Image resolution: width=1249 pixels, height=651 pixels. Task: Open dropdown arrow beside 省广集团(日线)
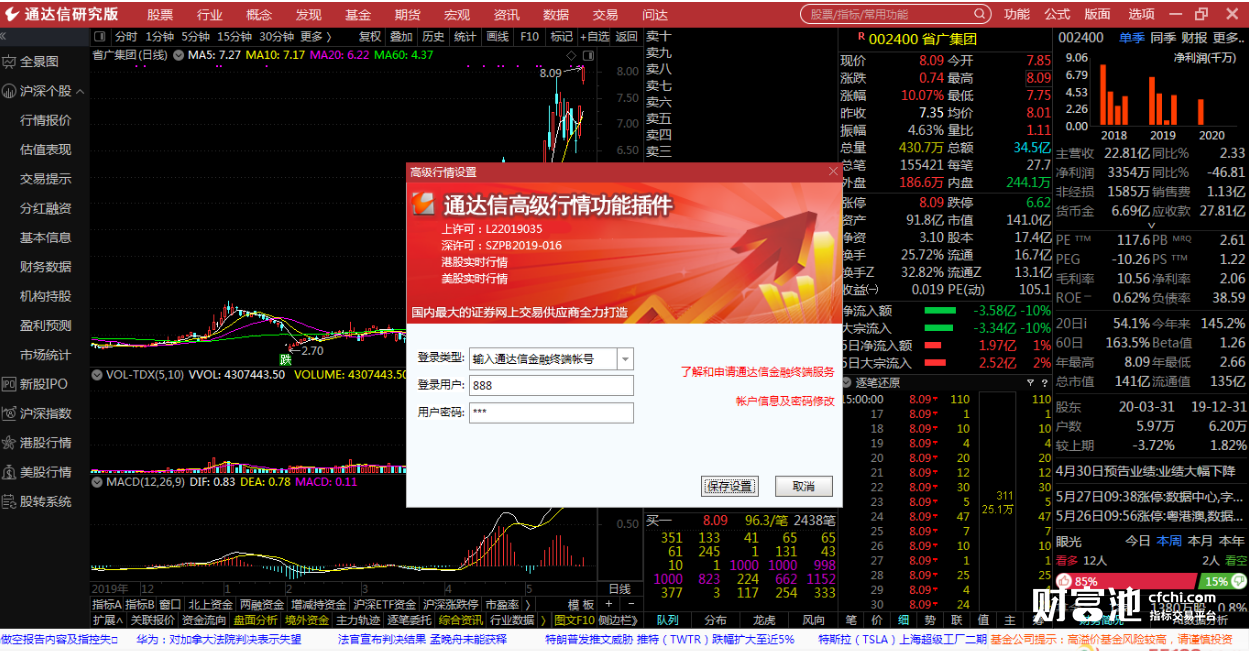[178, 55]
